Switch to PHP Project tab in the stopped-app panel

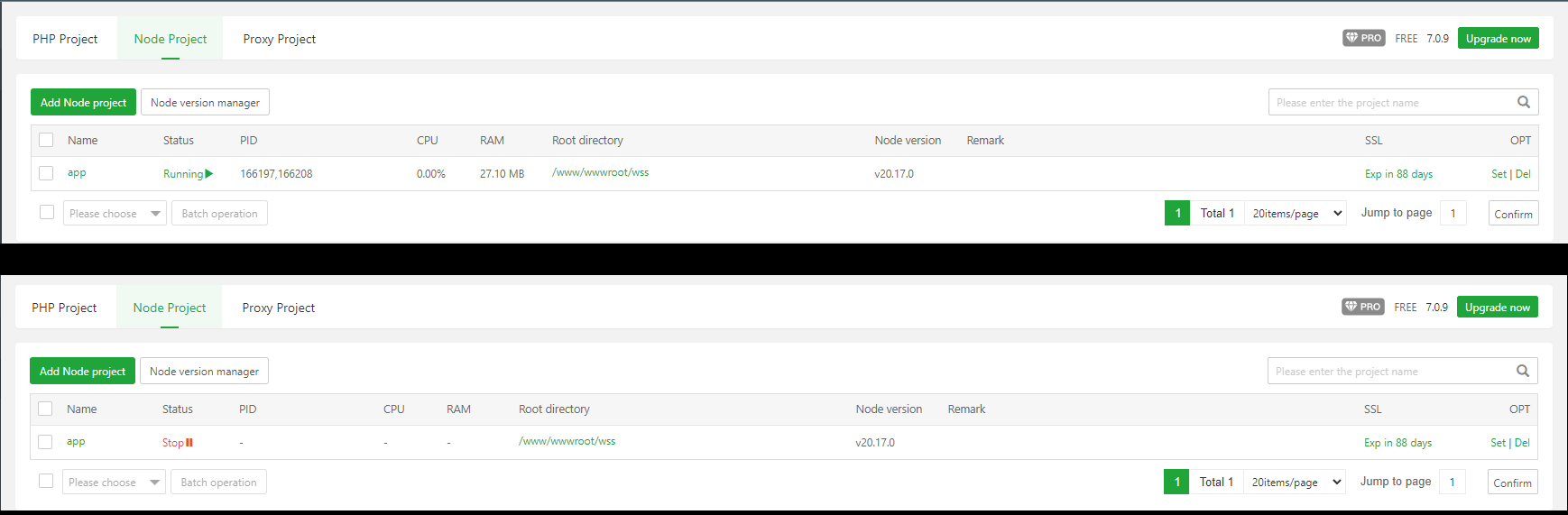64,308
